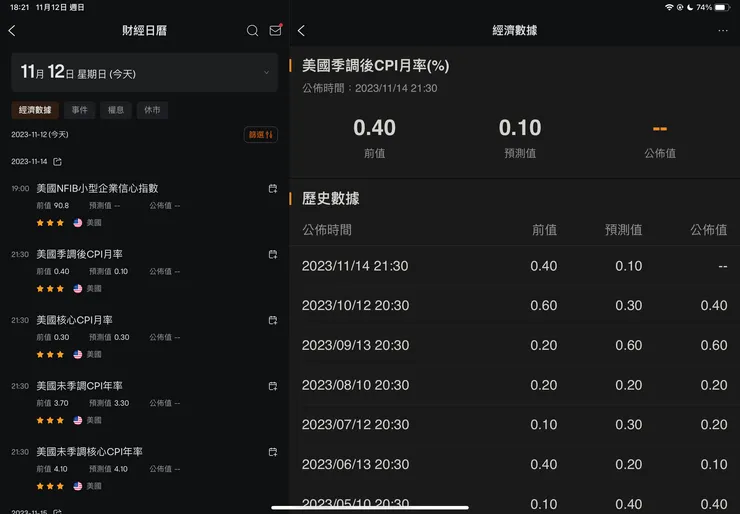
Task: Click the 前值 column header in history table
Action: coord(544,230)
